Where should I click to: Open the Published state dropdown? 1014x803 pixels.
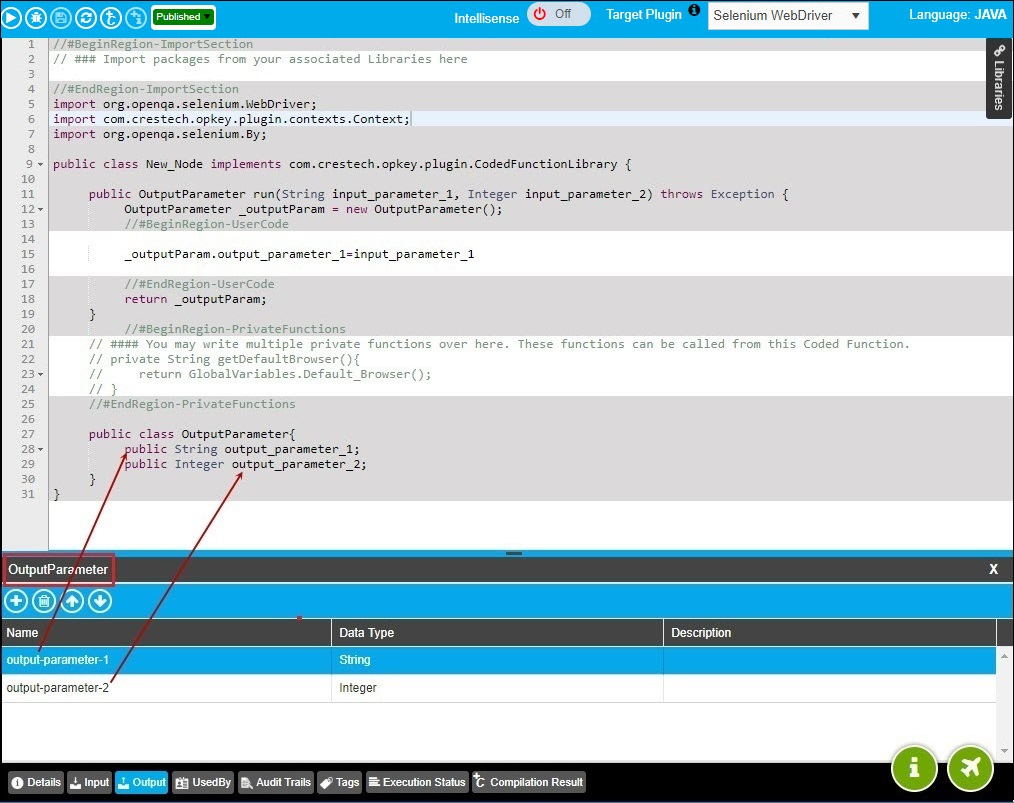coord(184,17)
